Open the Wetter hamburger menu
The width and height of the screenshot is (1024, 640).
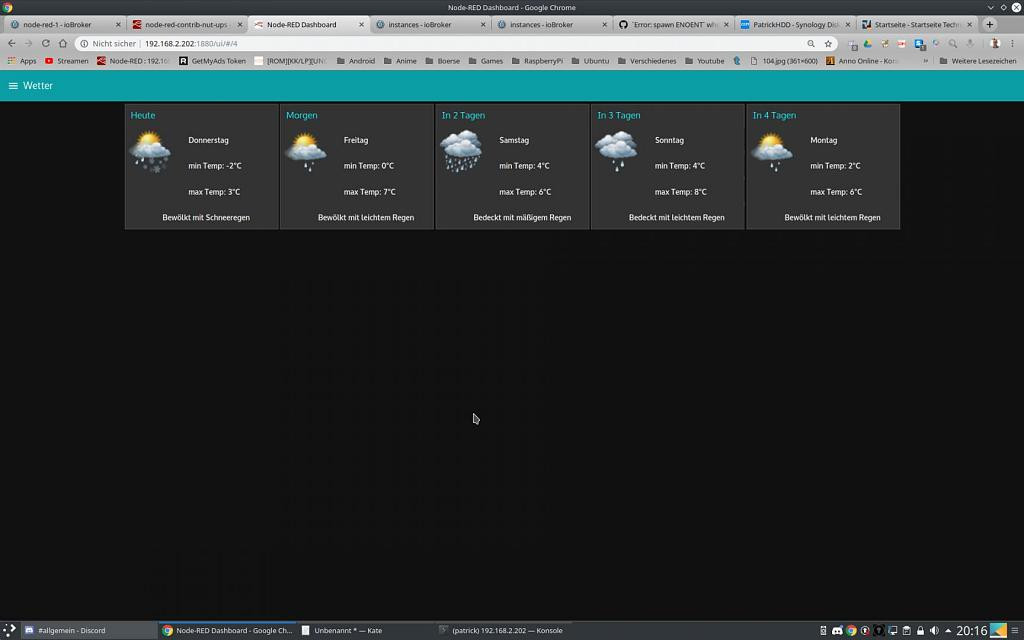pyautogui.click(x=13, y=86)
